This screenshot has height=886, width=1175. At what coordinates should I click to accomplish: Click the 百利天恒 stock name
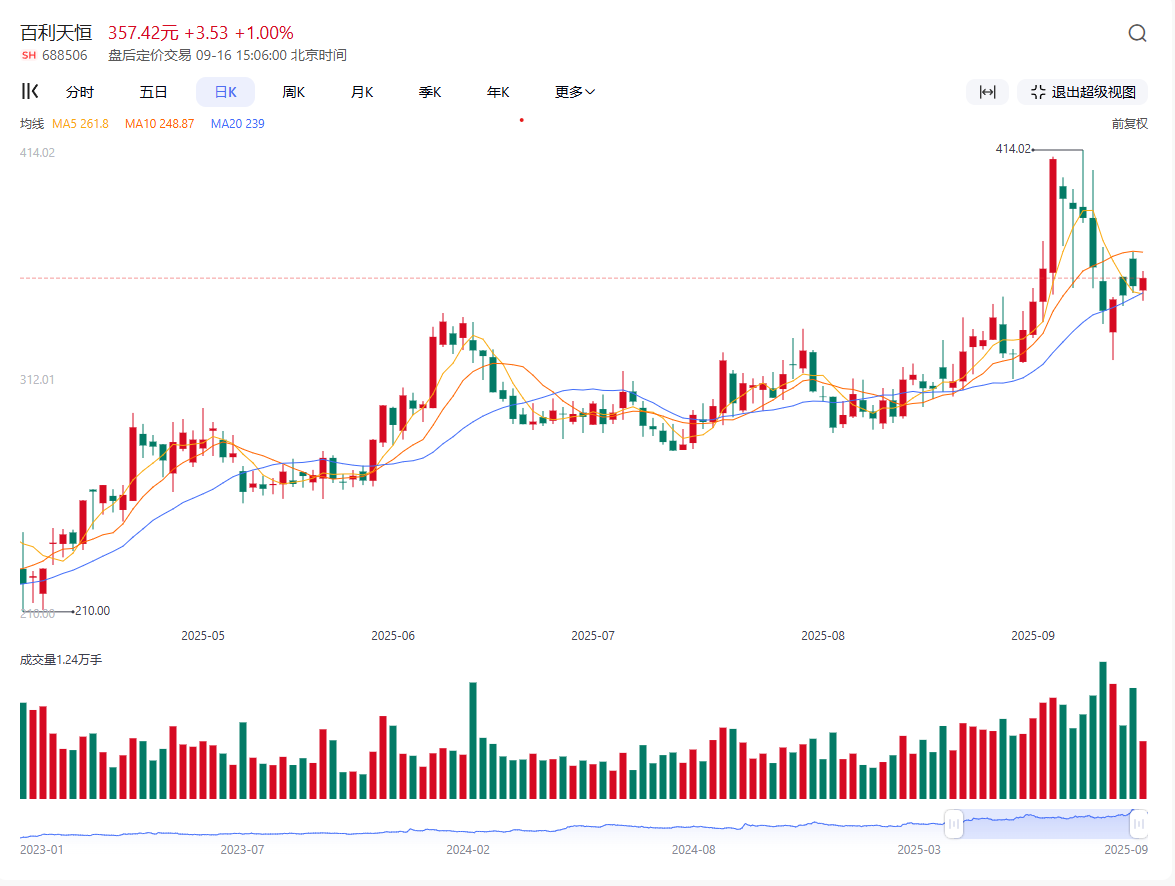point(56,33)
